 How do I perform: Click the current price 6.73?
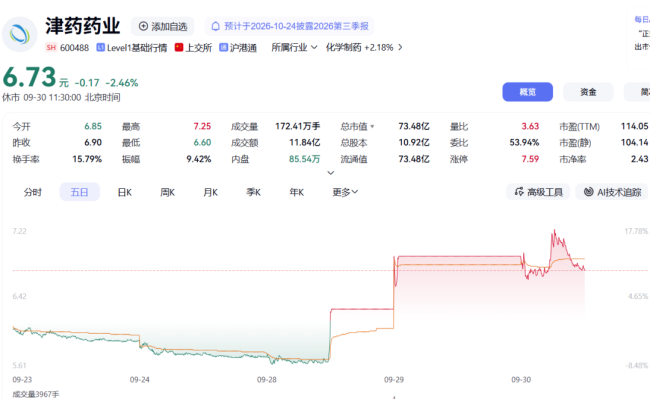[x=29, y=77]
